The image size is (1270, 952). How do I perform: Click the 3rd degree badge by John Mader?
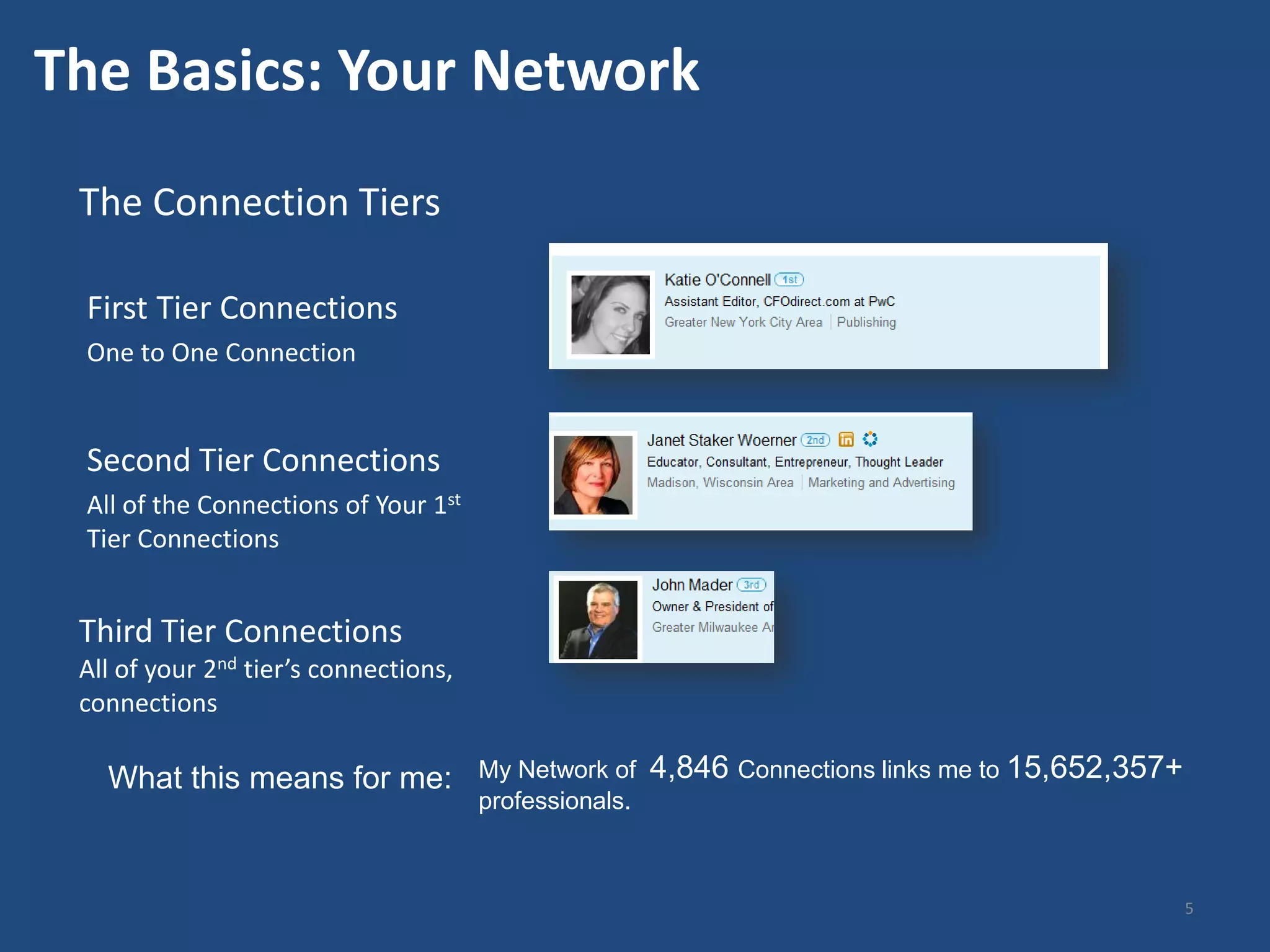point(751,584)
